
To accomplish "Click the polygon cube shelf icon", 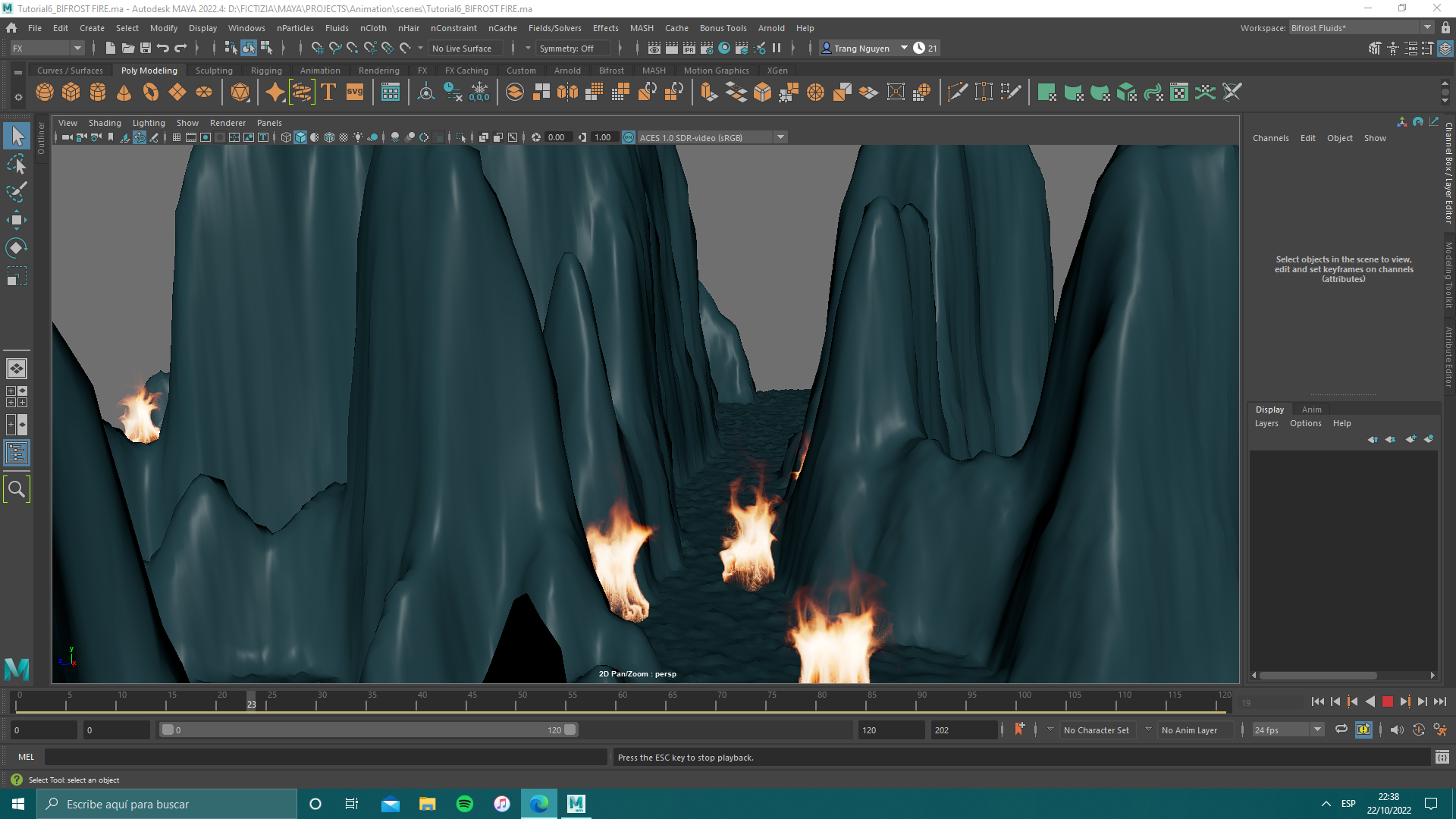I will tap(71, 93).
